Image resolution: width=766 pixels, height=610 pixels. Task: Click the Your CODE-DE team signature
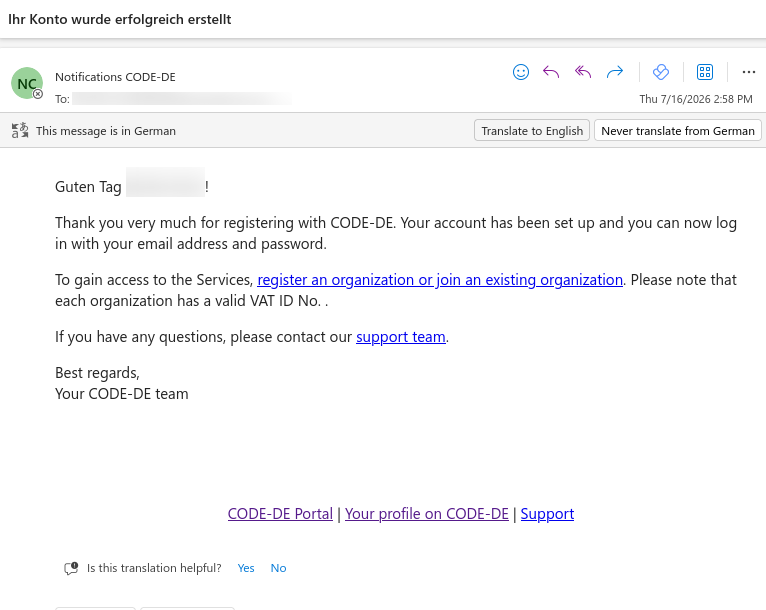coord(122,394)
